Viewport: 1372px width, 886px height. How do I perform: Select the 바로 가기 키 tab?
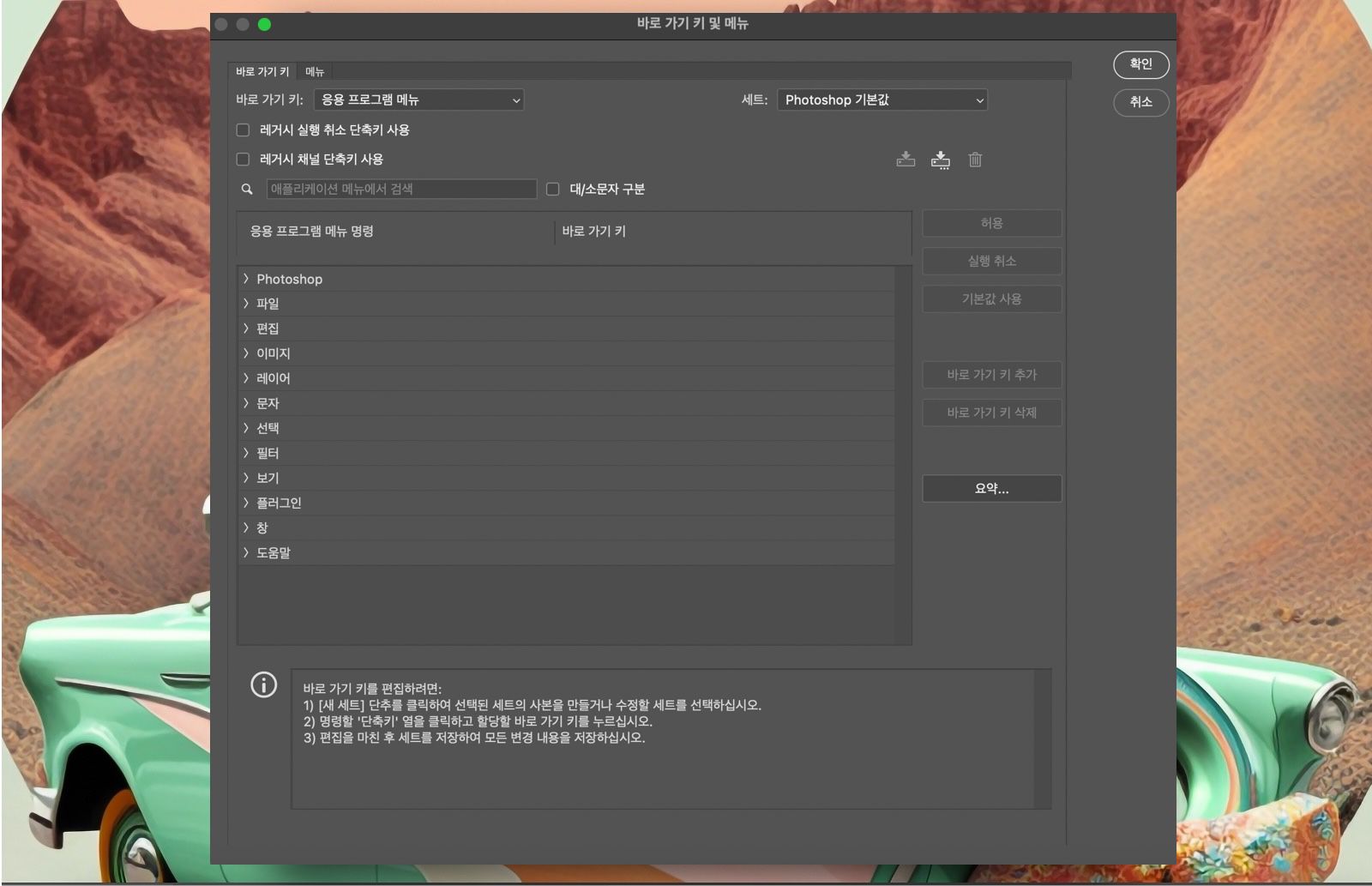262,71
